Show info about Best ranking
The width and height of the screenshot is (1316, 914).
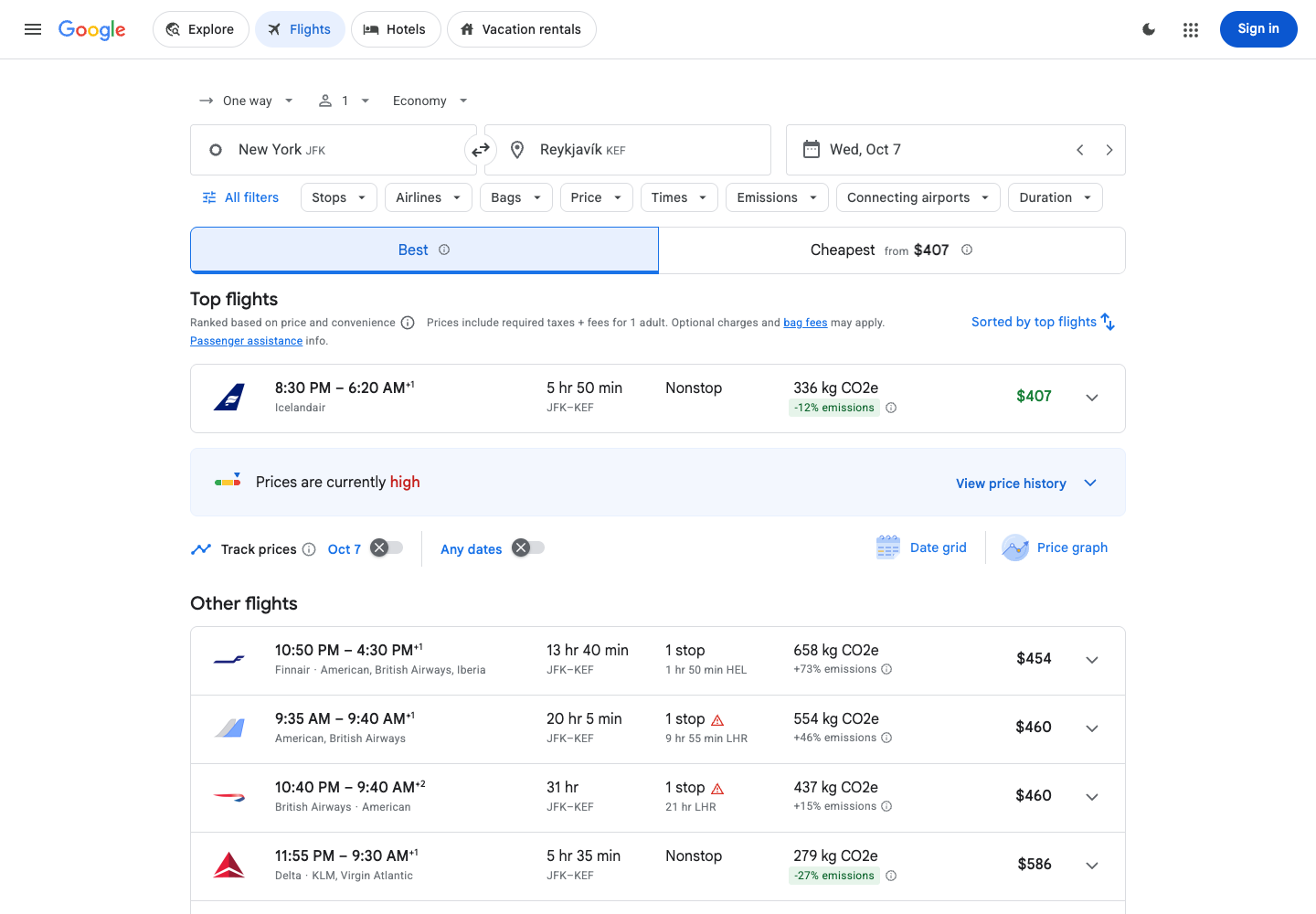coord(444,250)
